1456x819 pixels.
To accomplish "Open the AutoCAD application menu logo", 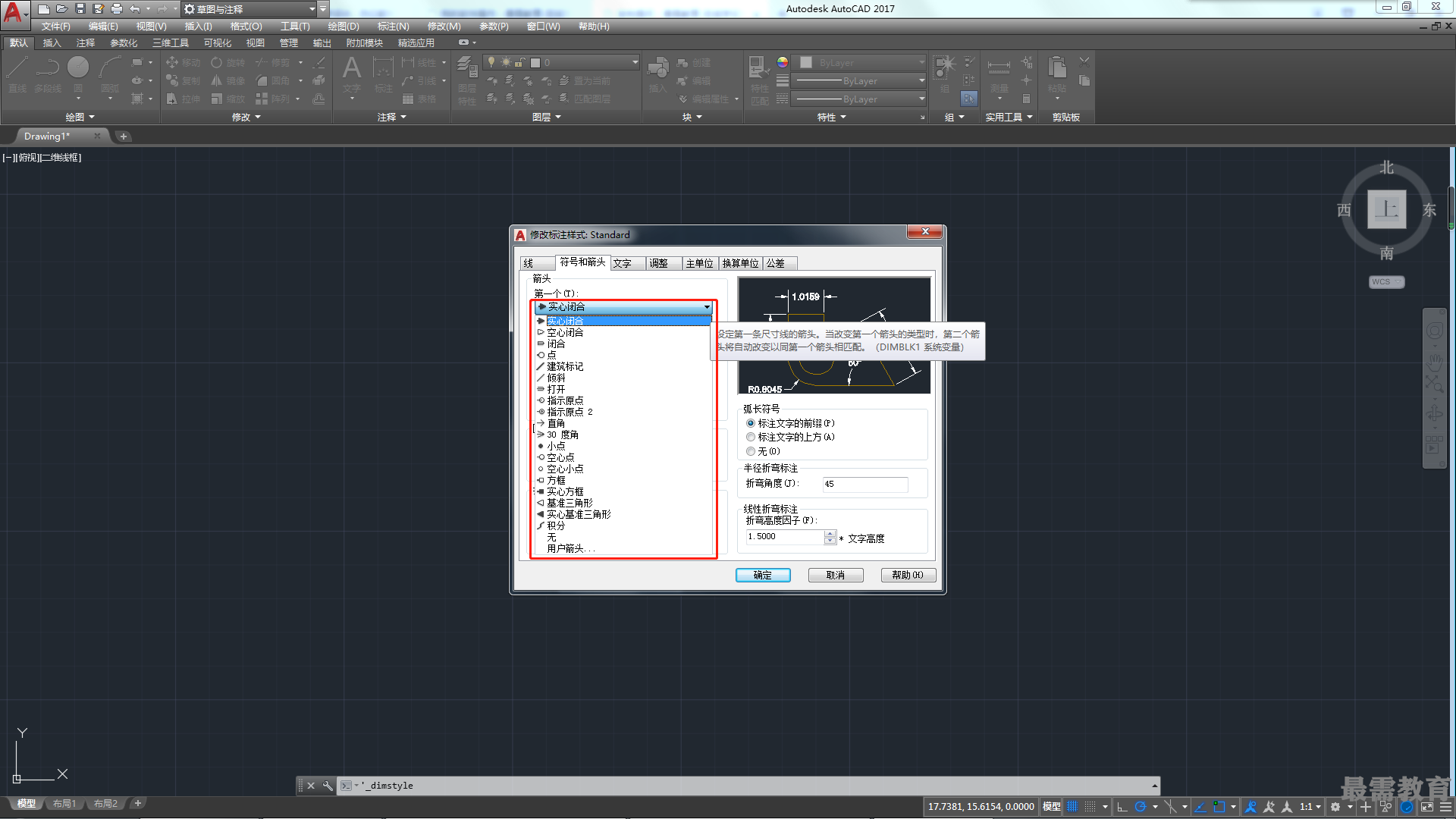I will pyautogui.click(x=14, y=14).
